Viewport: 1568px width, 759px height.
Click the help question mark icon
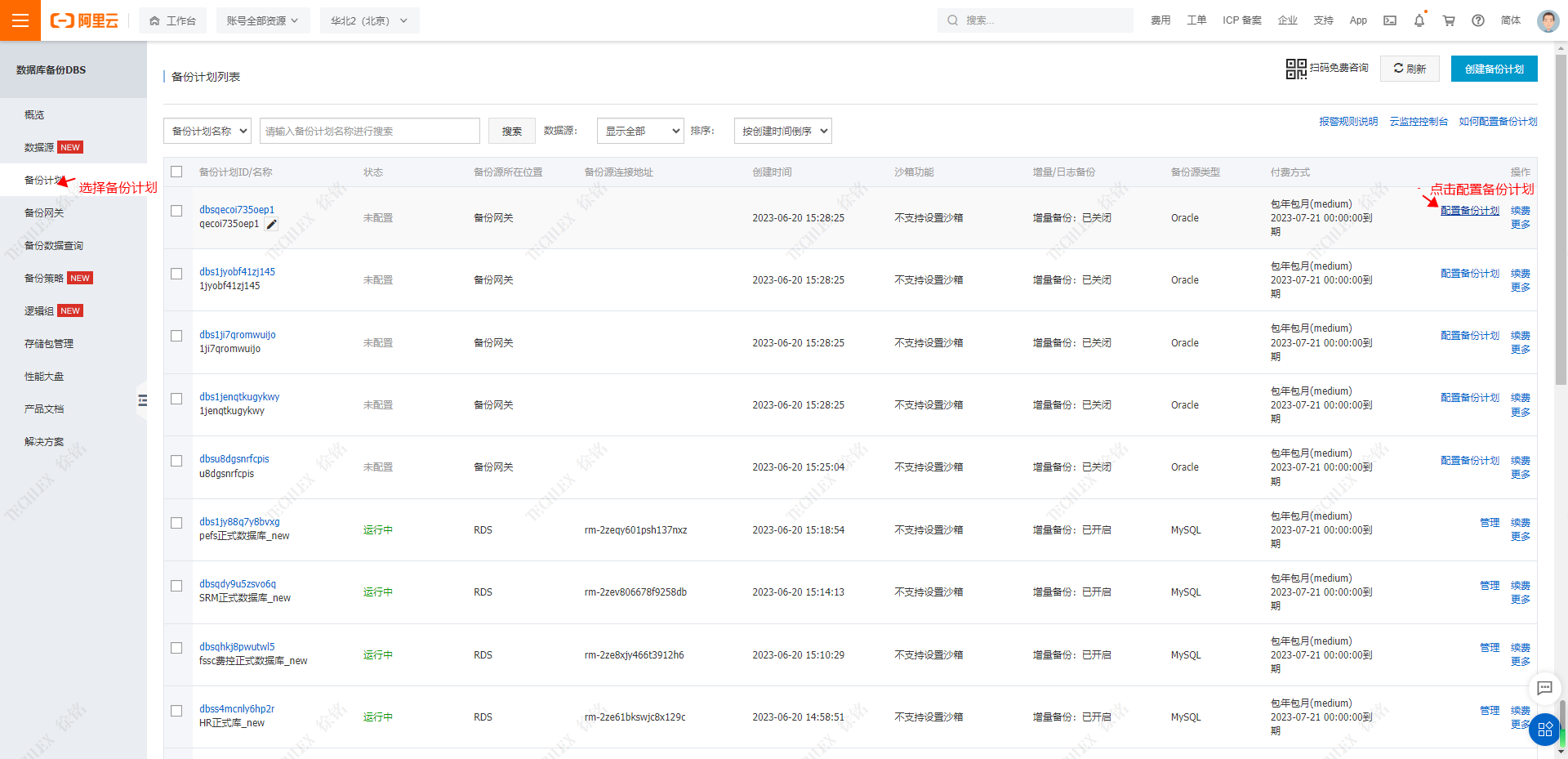[x=1478, y=20]
